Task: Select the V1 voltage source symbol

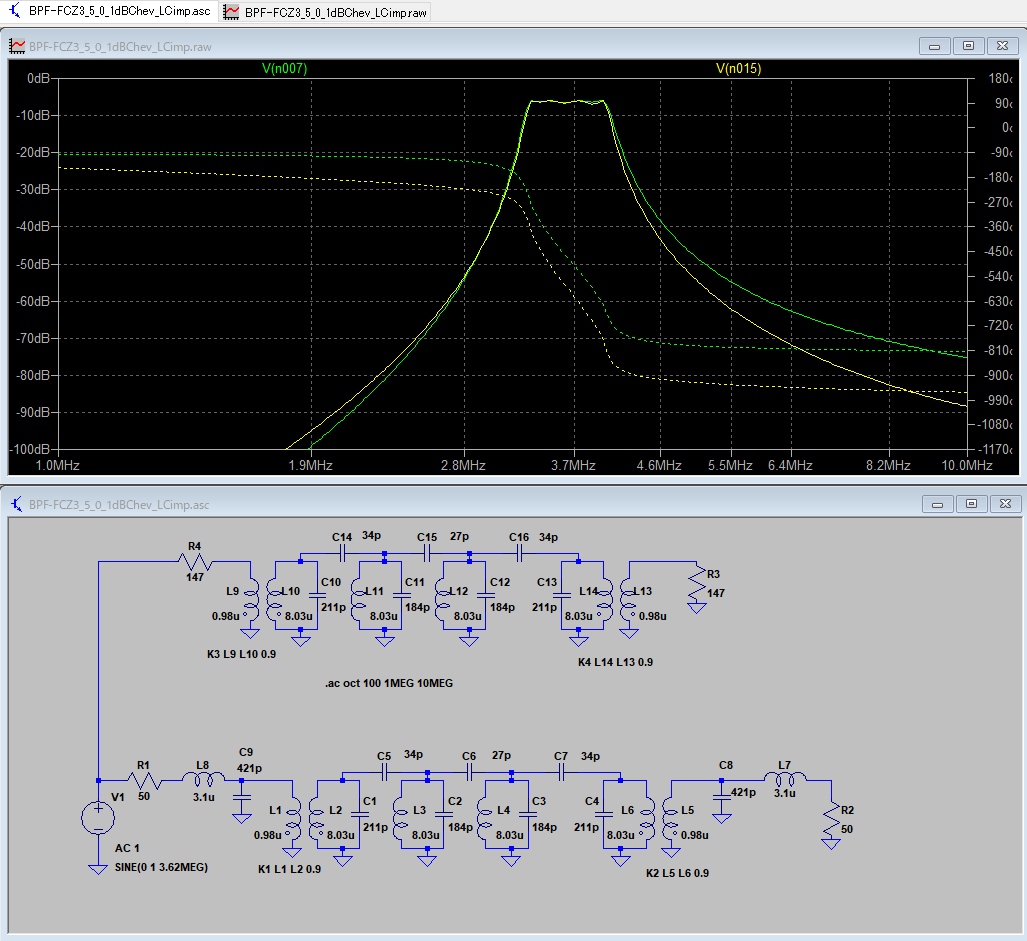Action: (98, 818)
